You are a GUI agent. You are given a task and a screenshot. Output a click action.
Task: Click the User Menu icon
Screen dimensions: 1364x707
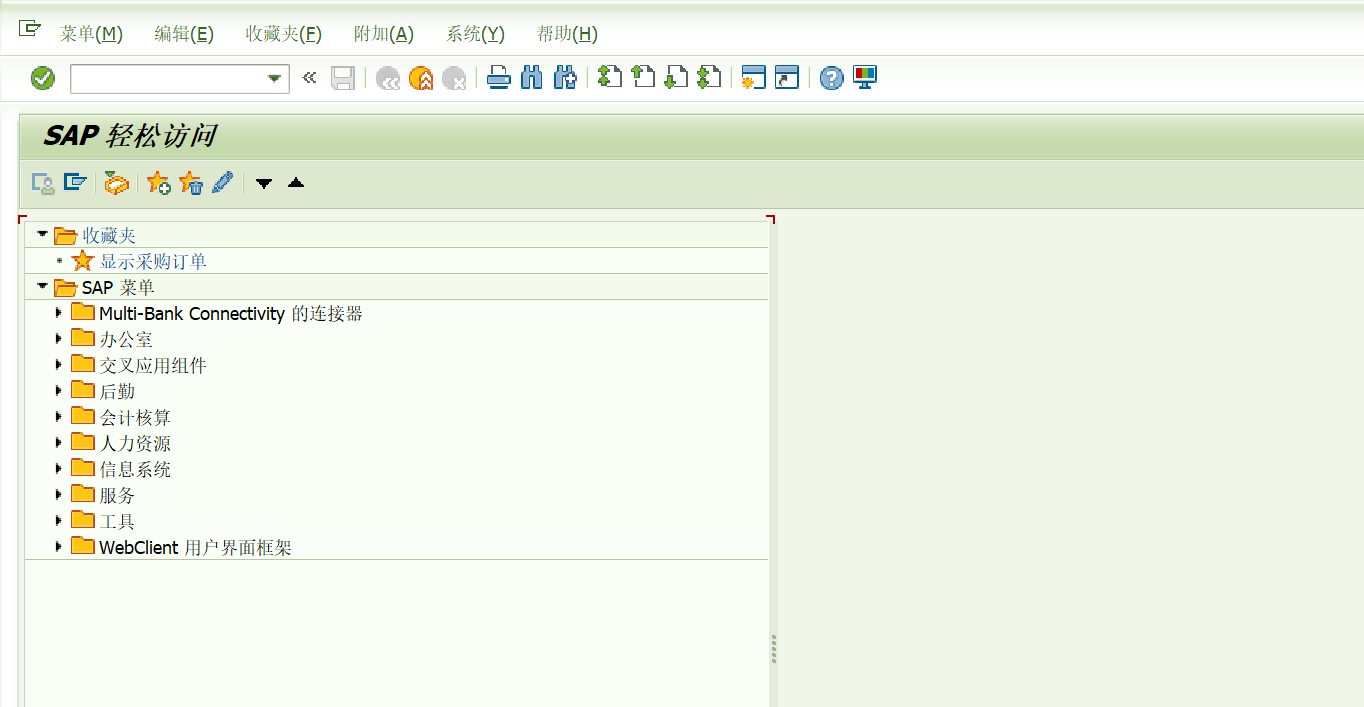pos(43,183)
